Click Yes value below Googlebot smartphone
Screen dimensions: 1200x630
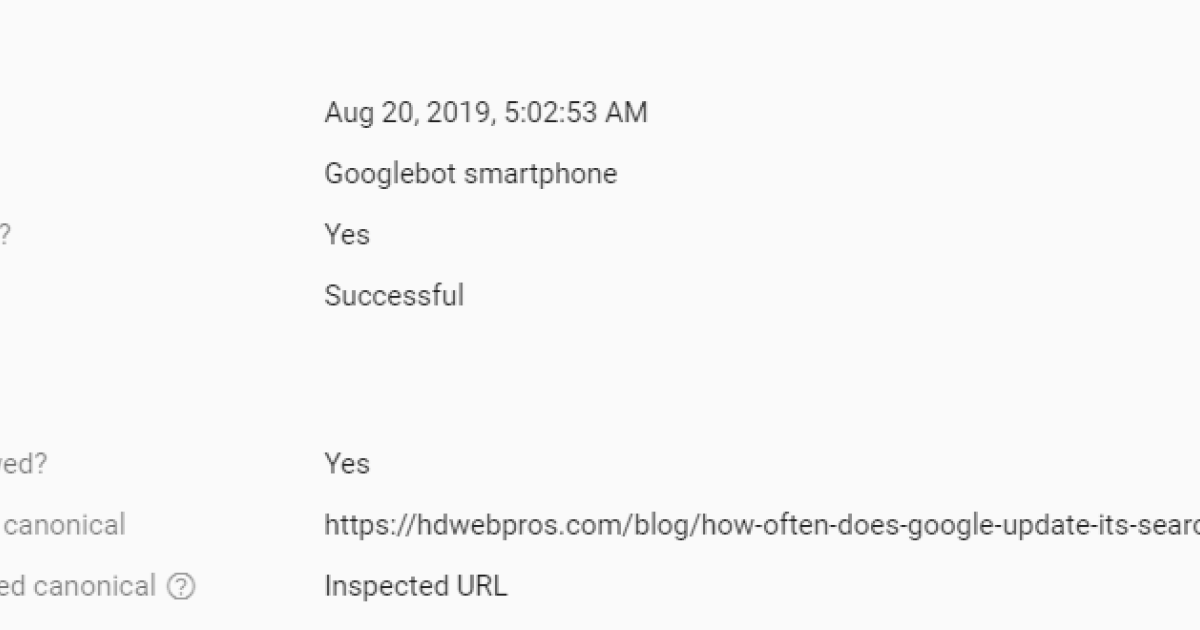(347, 235)
